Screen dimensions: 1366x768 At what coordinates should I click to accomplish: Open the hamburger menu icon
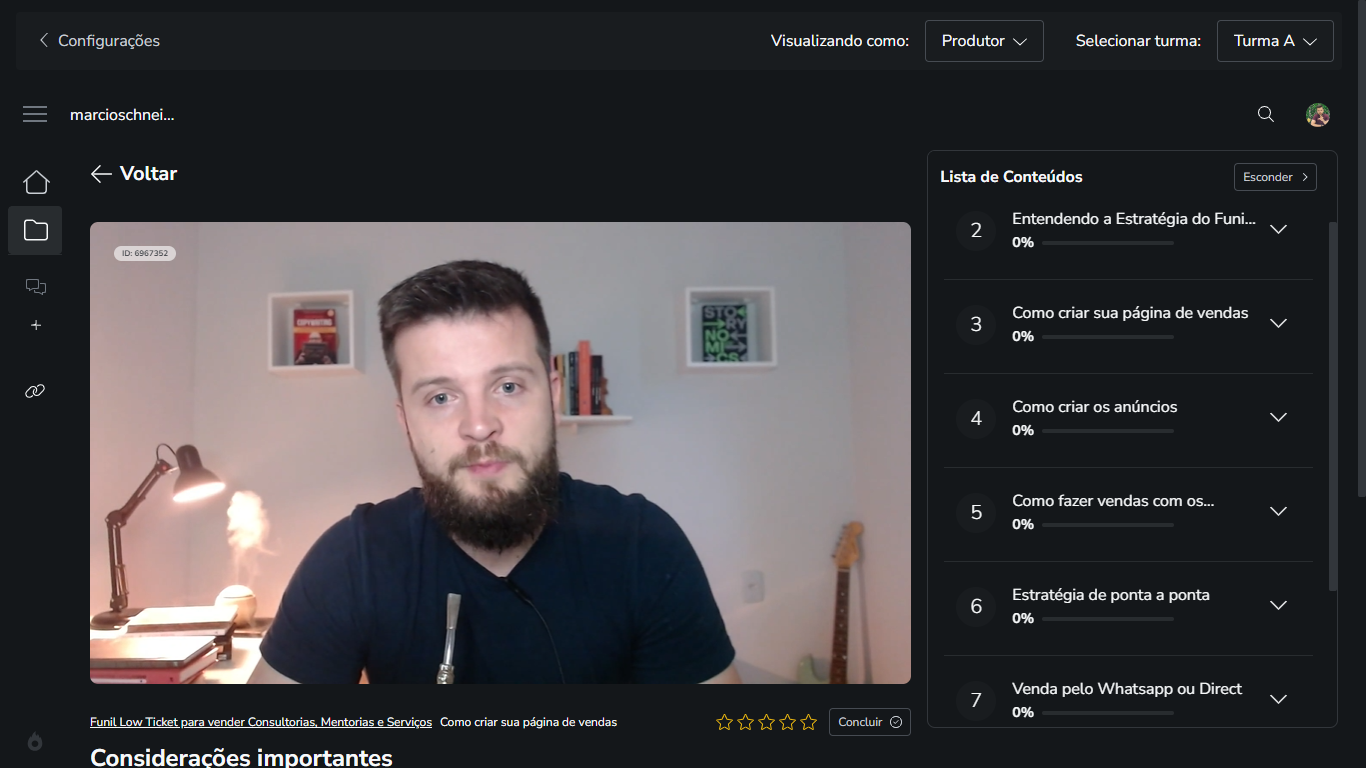click(x=35, y=115)
